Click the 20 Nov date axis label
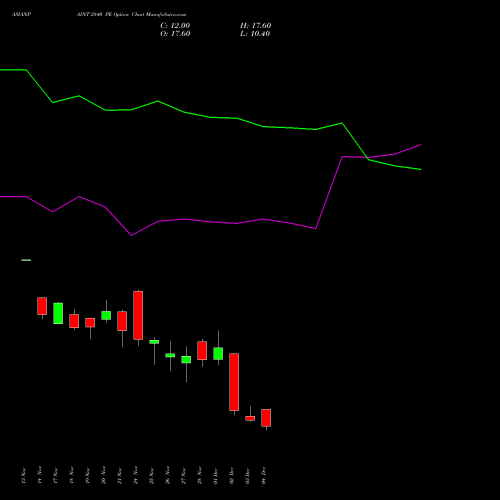The image size is (500, 500). tap(103, 475)
